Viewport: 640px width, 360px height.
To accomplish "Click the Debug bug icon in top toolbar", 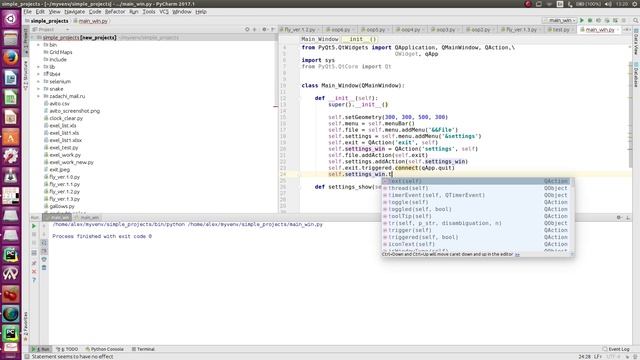I will coord(590,20).
